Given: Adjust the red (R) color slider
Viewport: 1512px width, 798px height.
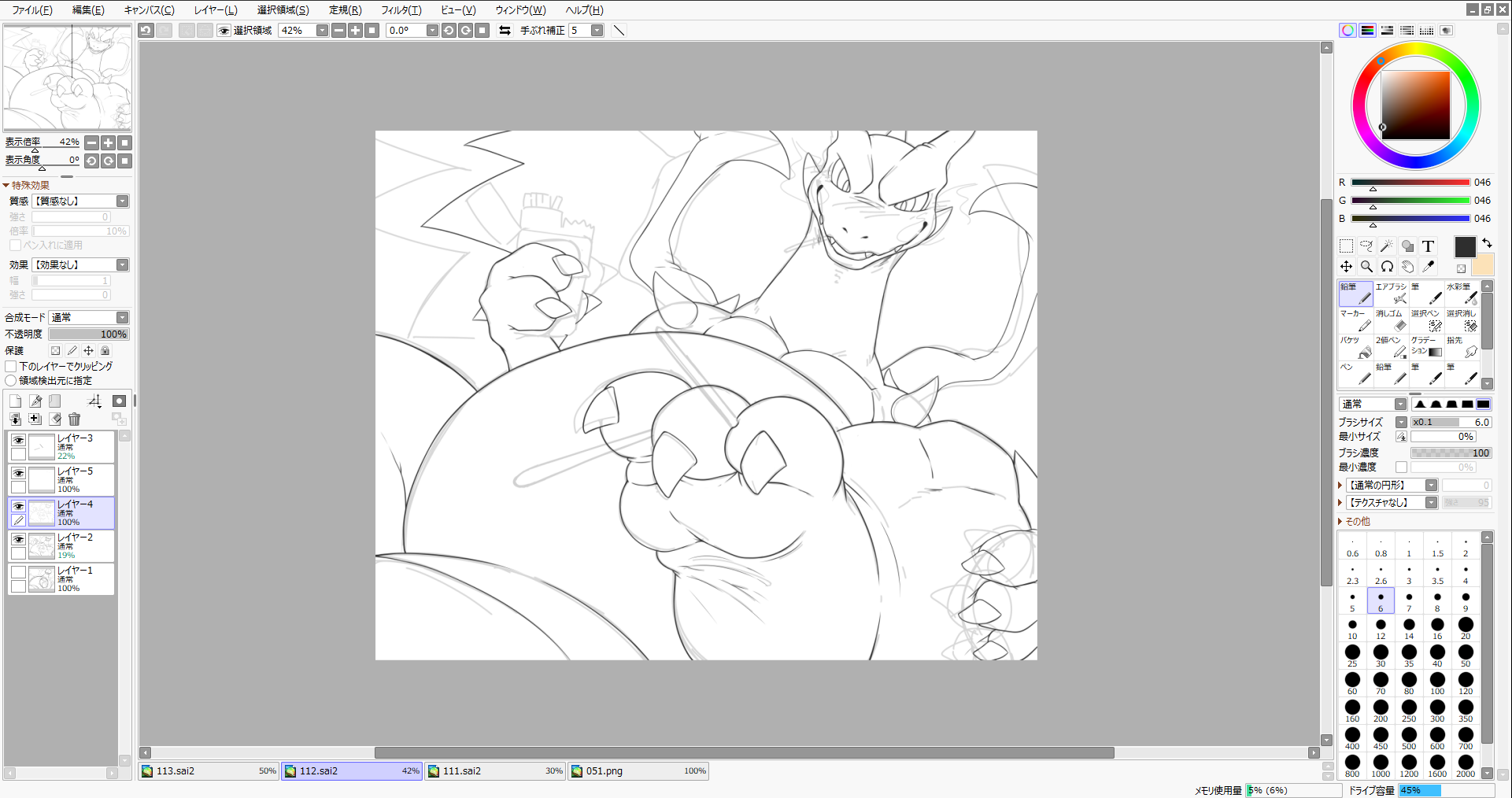Looking at the screenshot, I should pyautogui.click(x=1410, y=183).
